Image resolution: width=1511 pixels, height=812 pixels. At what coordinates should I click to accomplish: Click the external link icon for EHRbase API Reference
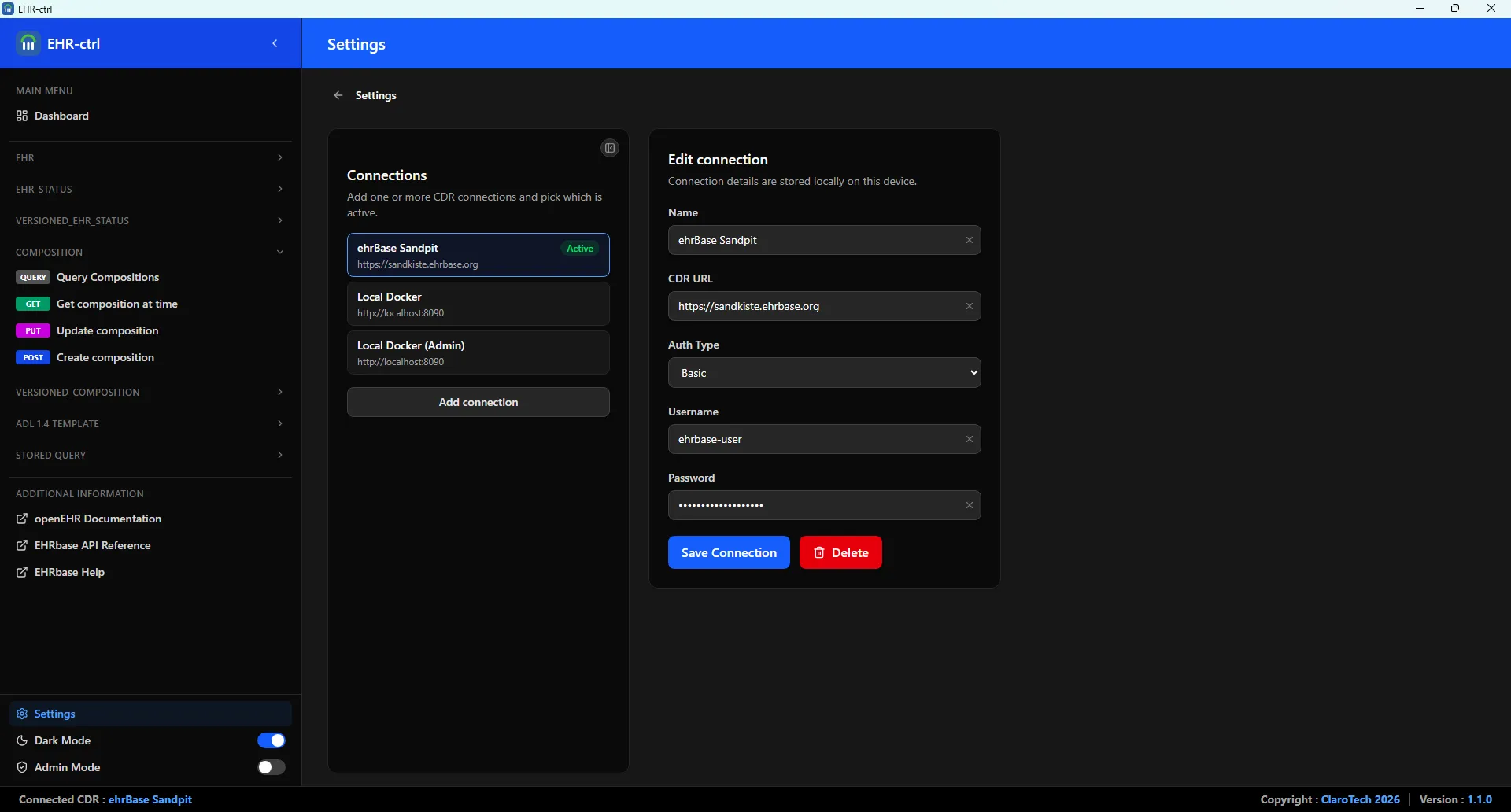click(22, 545)
